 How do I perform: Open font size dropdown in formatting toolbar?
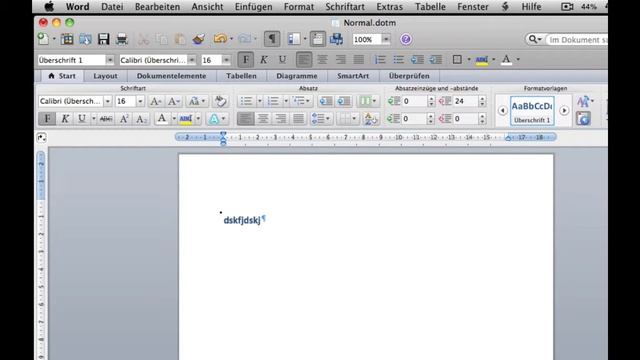click(226, 60)
